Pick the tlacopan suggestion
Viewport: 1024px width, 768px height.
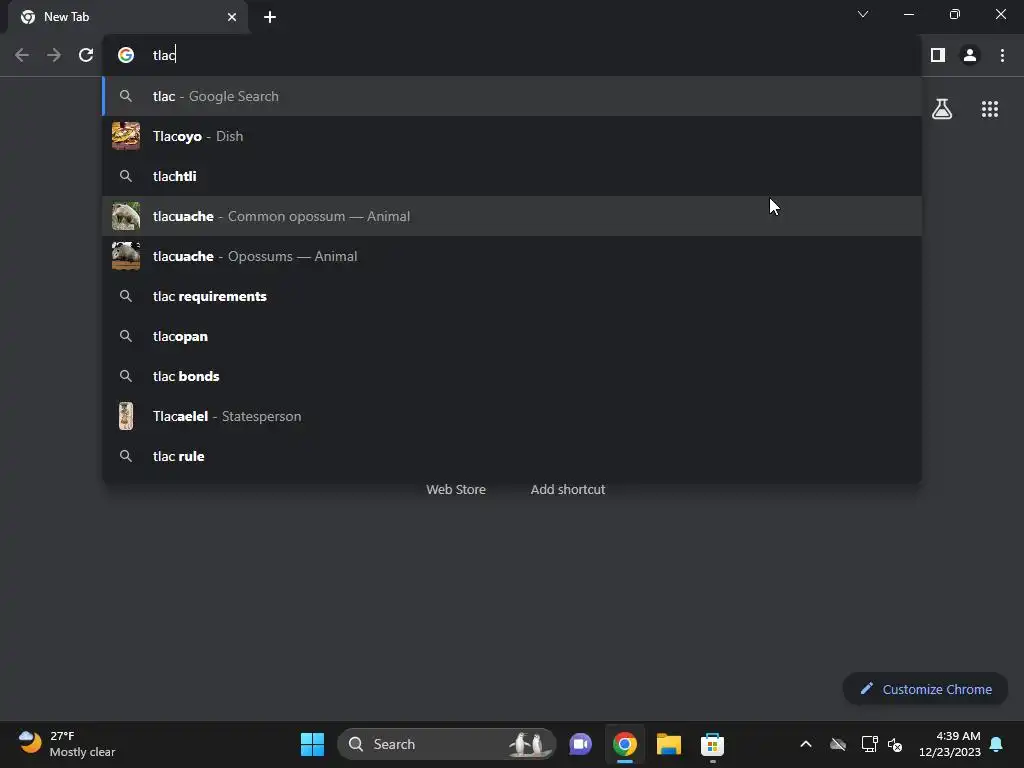[x=512, y=336]
